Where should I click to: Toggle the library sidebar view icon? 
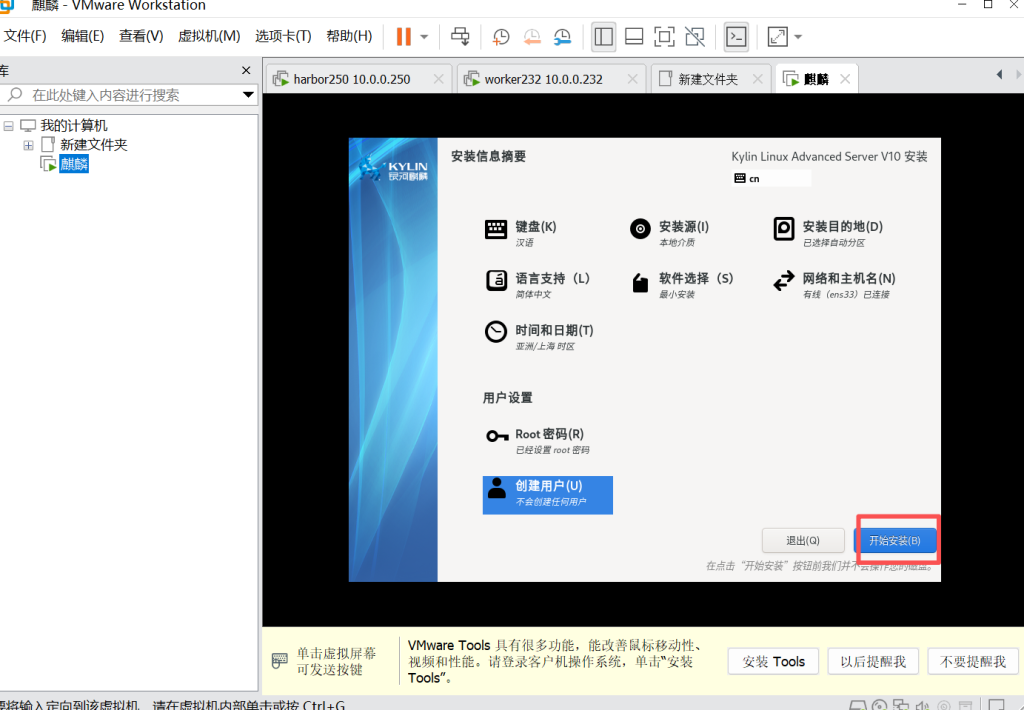pos(604,37)
